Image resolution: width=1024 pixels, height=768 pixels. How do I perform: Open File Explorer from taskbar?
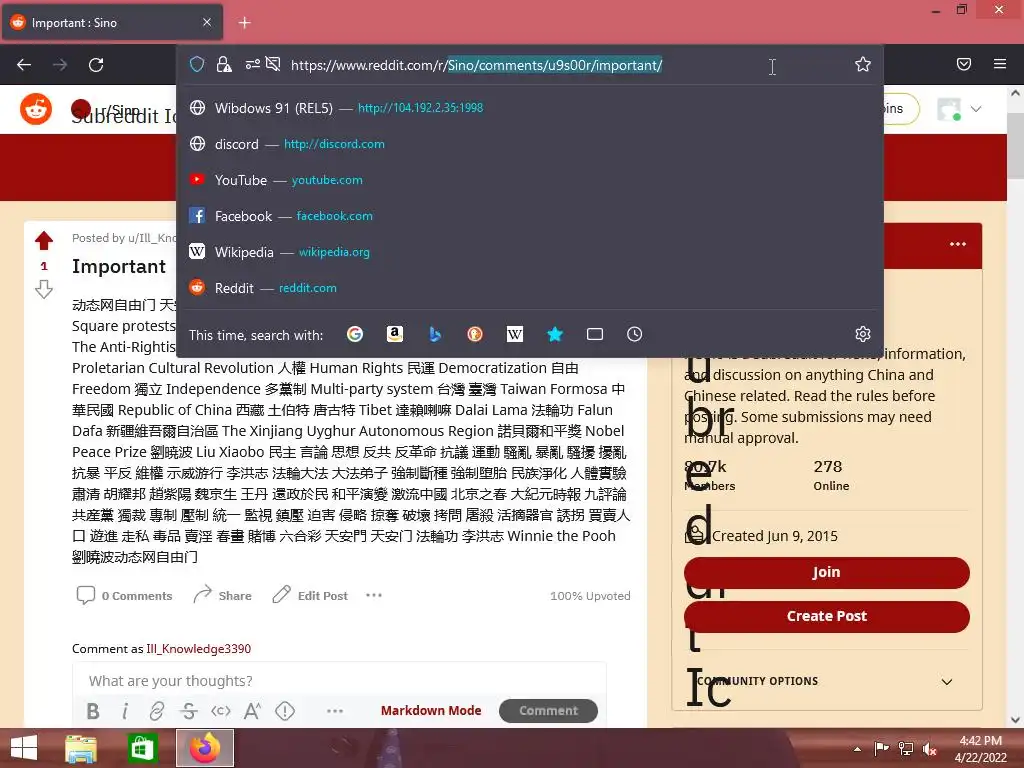[81, 748]
